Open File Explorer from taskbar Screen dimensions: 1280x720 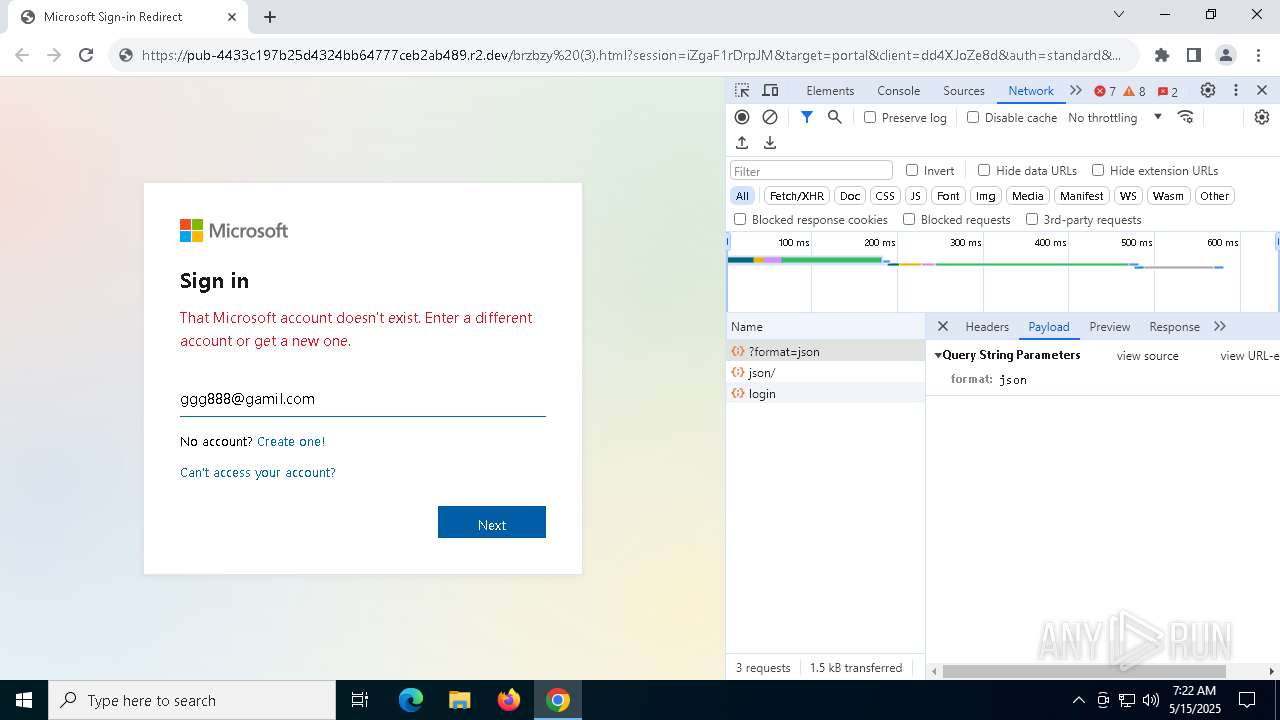tap(460, 700)
